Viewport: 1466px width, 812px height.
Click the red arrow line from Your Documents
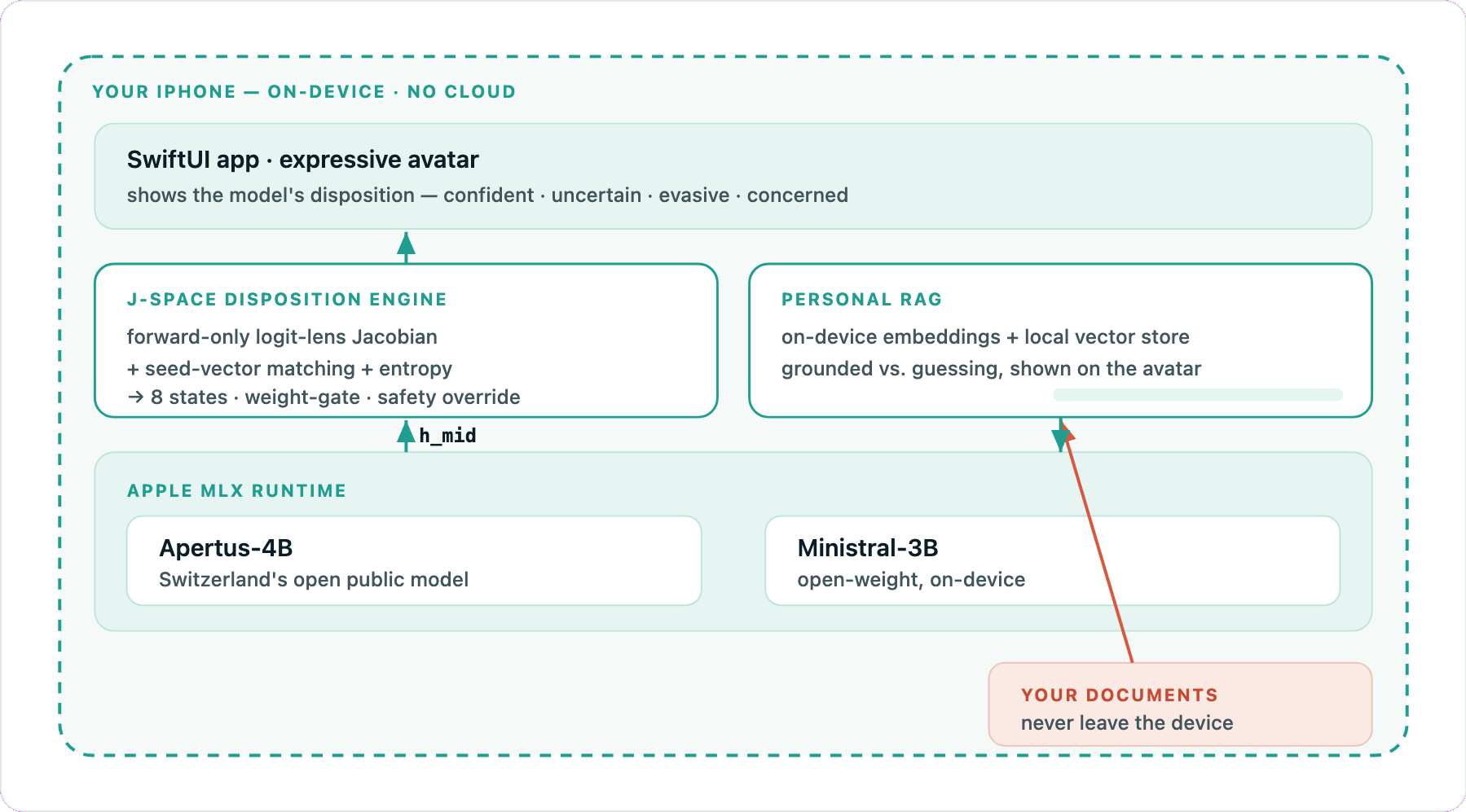1099,547
